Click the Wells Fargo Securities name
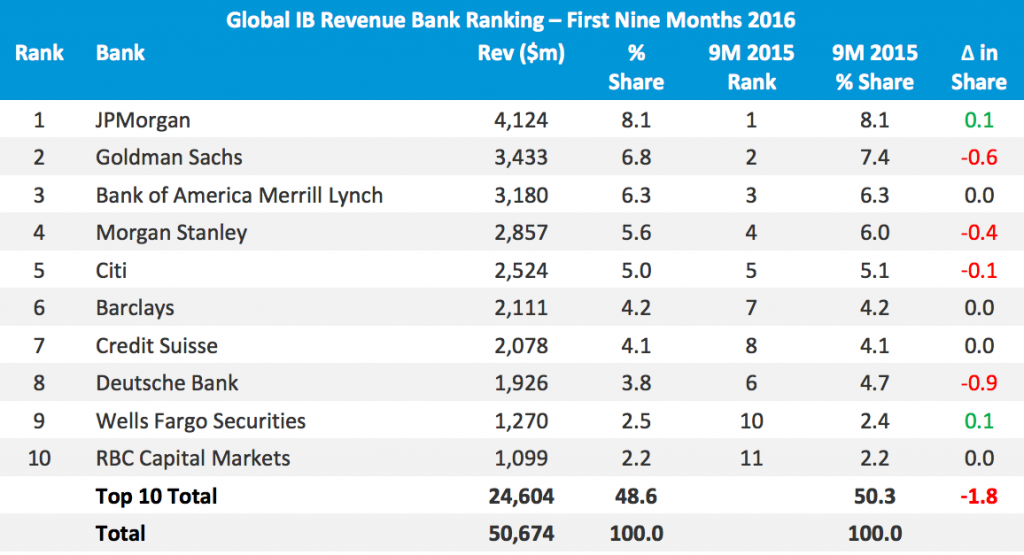The width and height of the screenshot is (1024, 555). (x=200, y=421)
